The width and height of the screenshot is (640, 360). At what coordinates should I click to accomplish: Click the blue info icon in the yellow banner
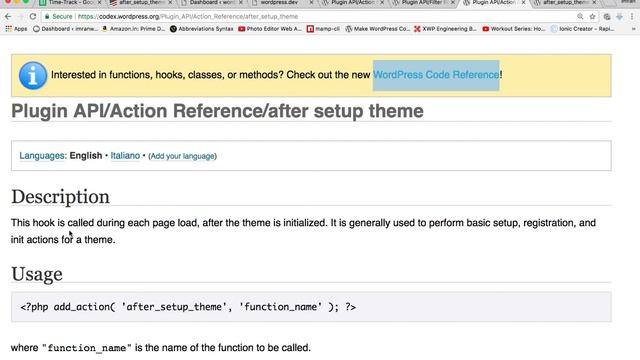click(33, 76)
